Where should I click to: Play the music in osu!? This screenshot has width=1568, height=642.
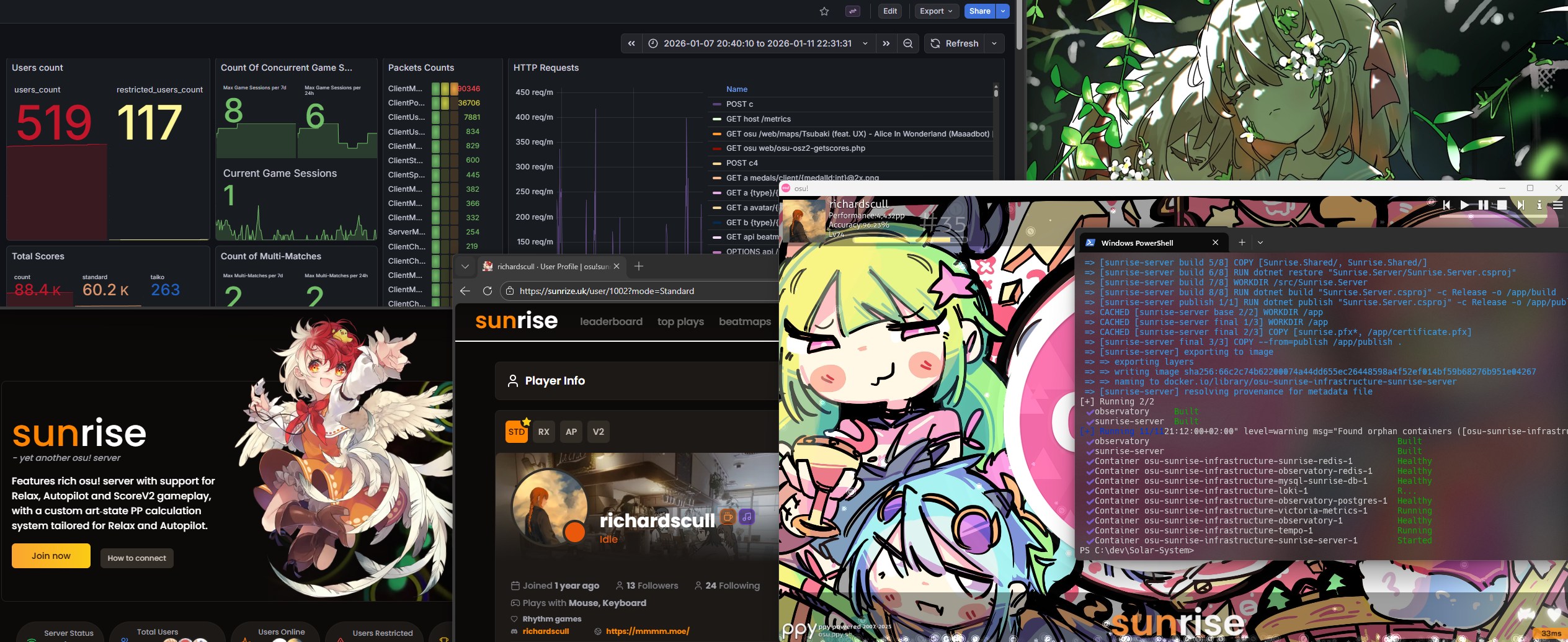pos(1464,205)
